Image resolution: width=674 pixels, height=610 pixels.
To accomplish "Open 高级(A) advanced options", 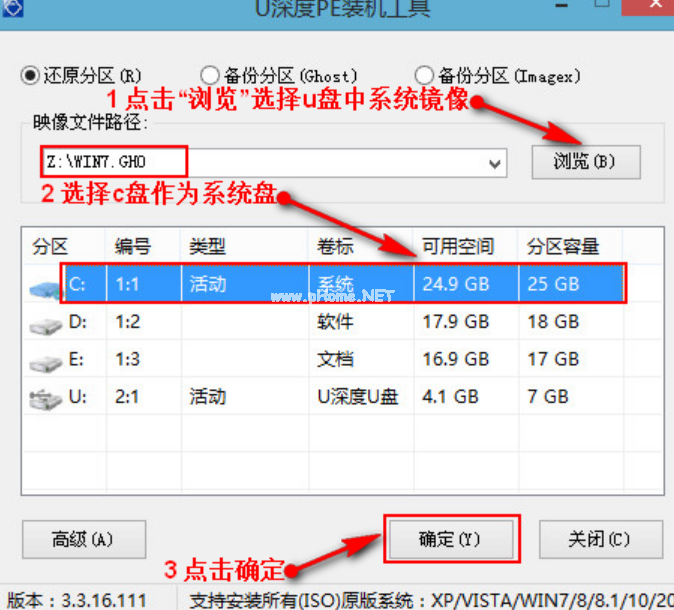I will (83, 539).
